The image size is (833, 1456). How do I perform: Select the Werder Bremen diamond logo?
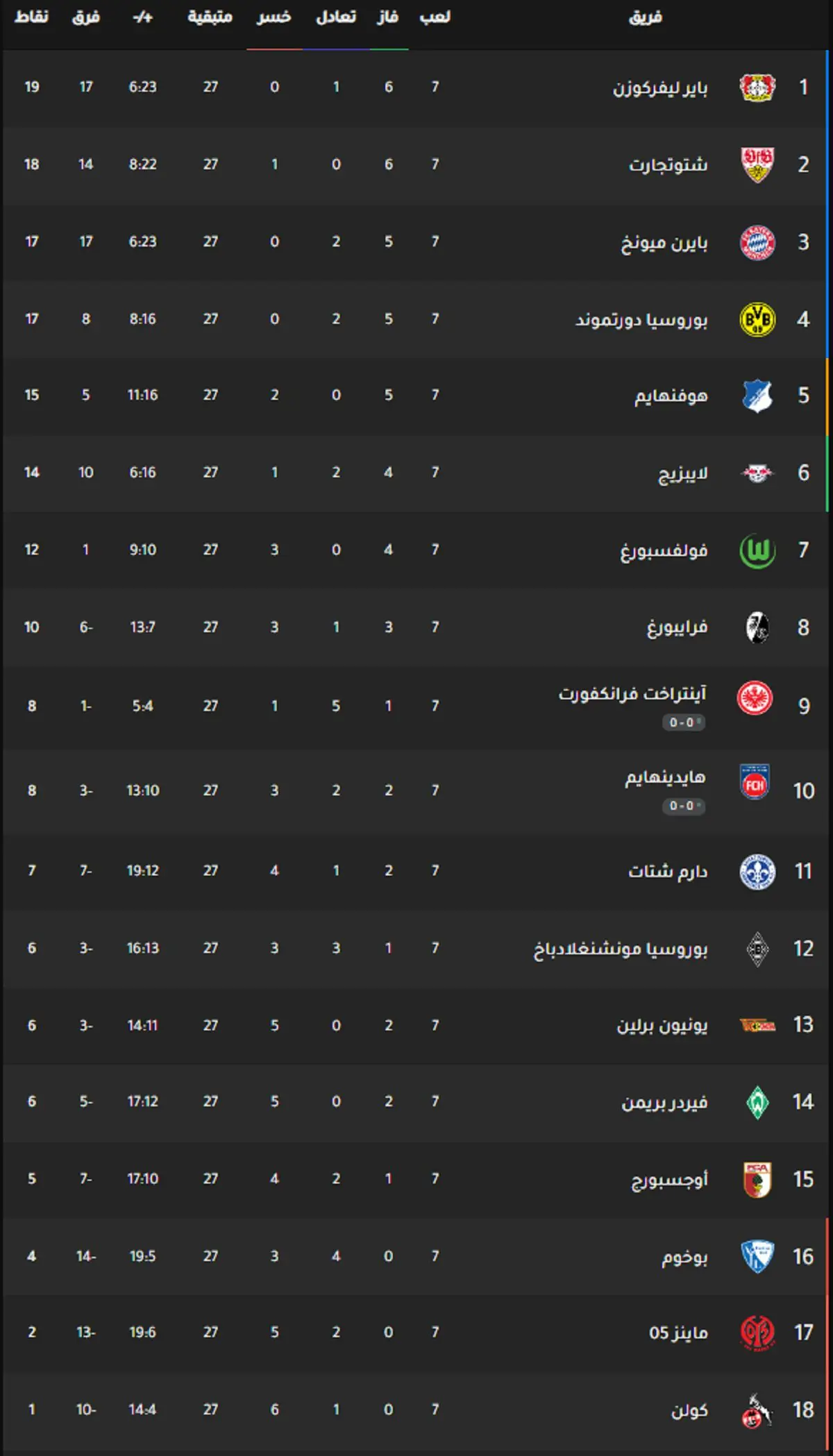[x=757, y=1102]
